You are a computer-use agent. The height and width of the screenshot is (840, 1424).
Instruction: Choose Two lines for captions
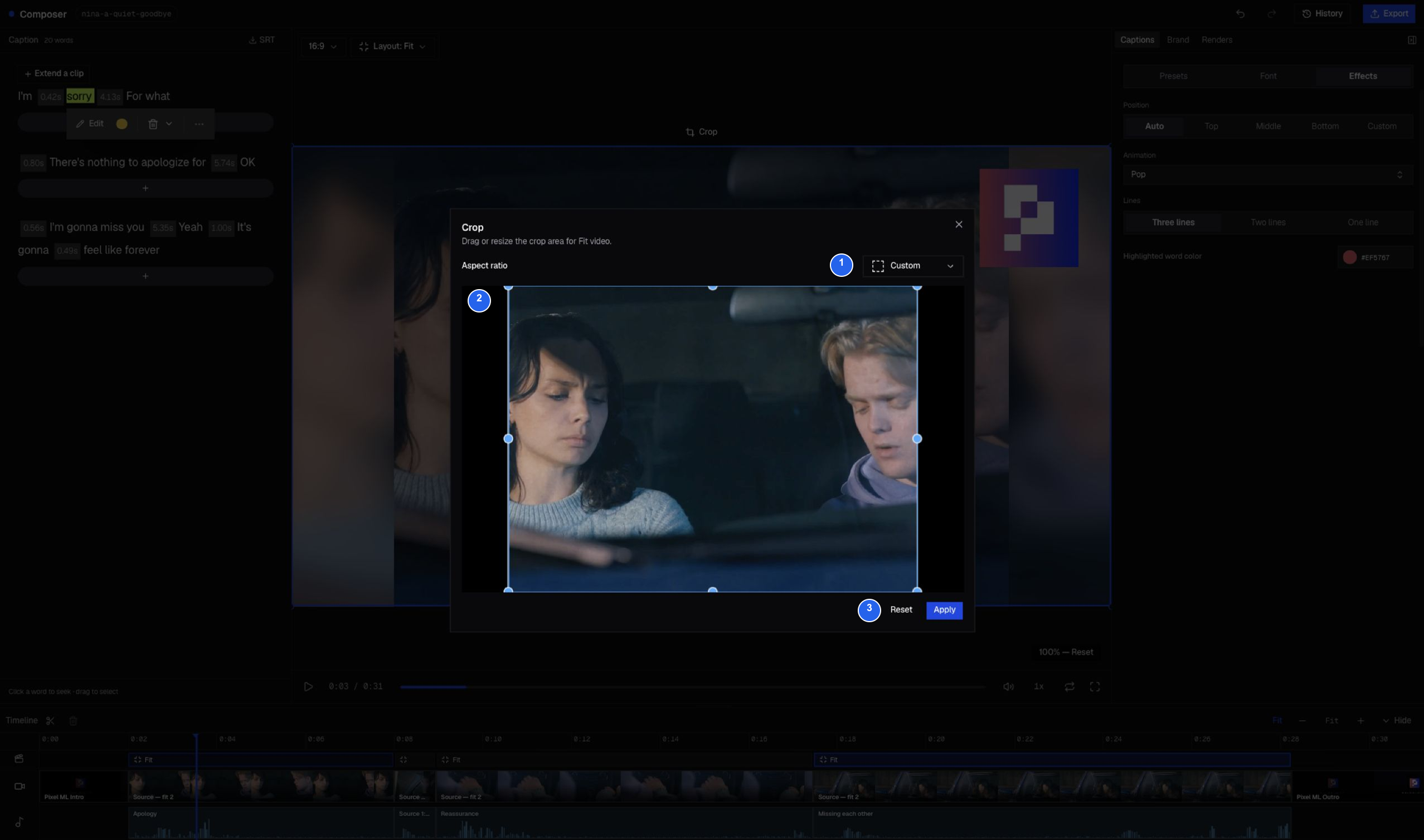[1269, 222]
